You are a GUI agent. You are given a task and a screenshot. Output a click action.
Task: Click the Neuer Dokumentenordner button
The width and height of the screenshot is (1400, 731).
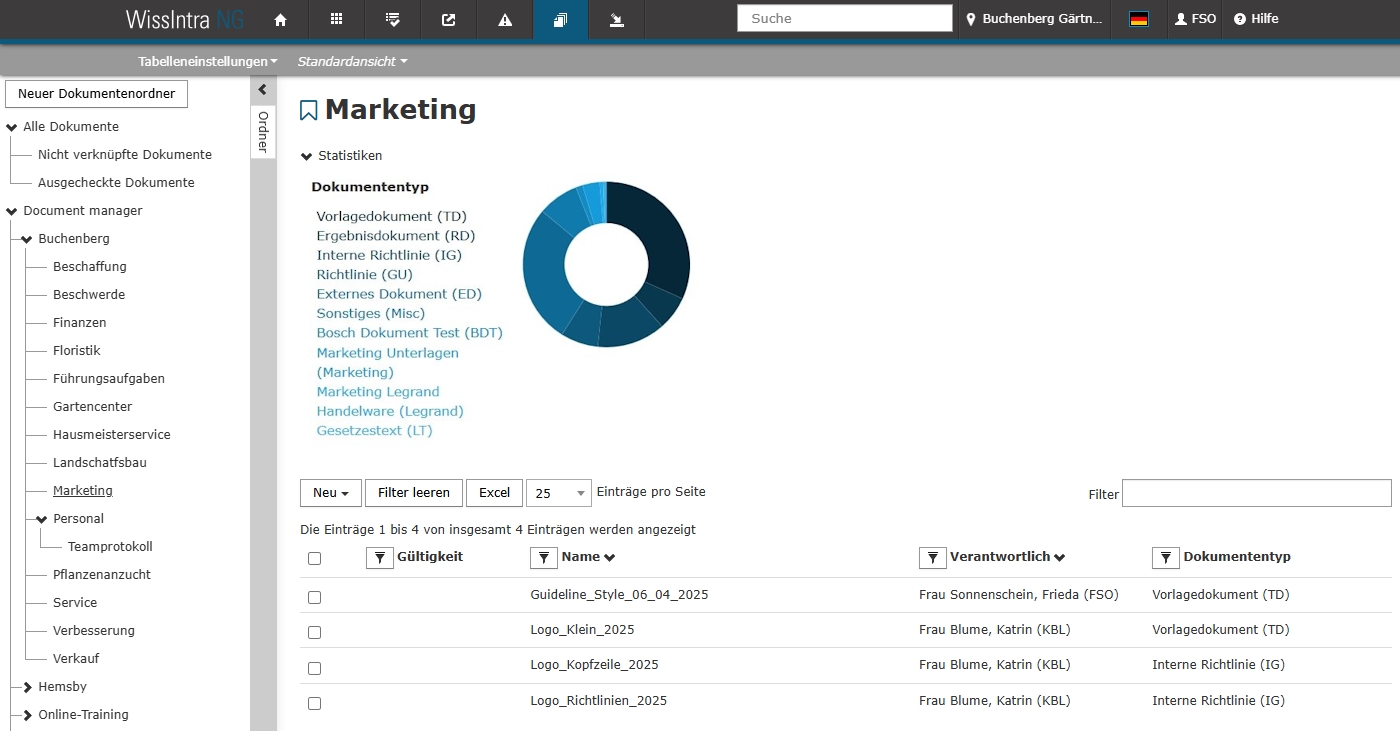tap(97, 94)
